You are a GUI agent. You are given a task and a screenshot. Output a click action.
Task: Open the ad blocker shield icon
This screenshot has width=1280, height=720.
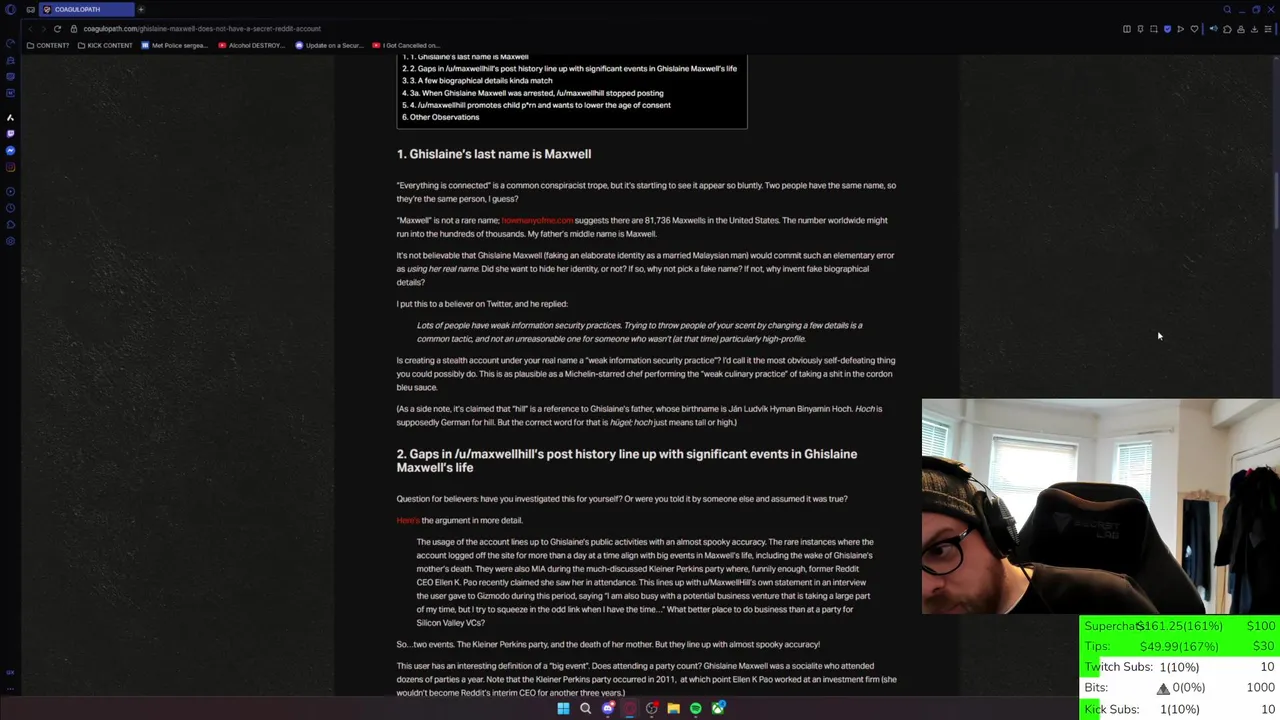tap(1167, 29)
